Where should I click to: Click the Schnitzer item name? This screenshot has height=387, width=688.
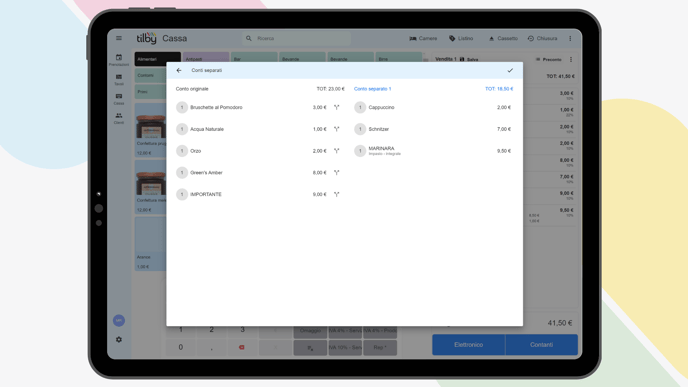[x=379, y=129]
